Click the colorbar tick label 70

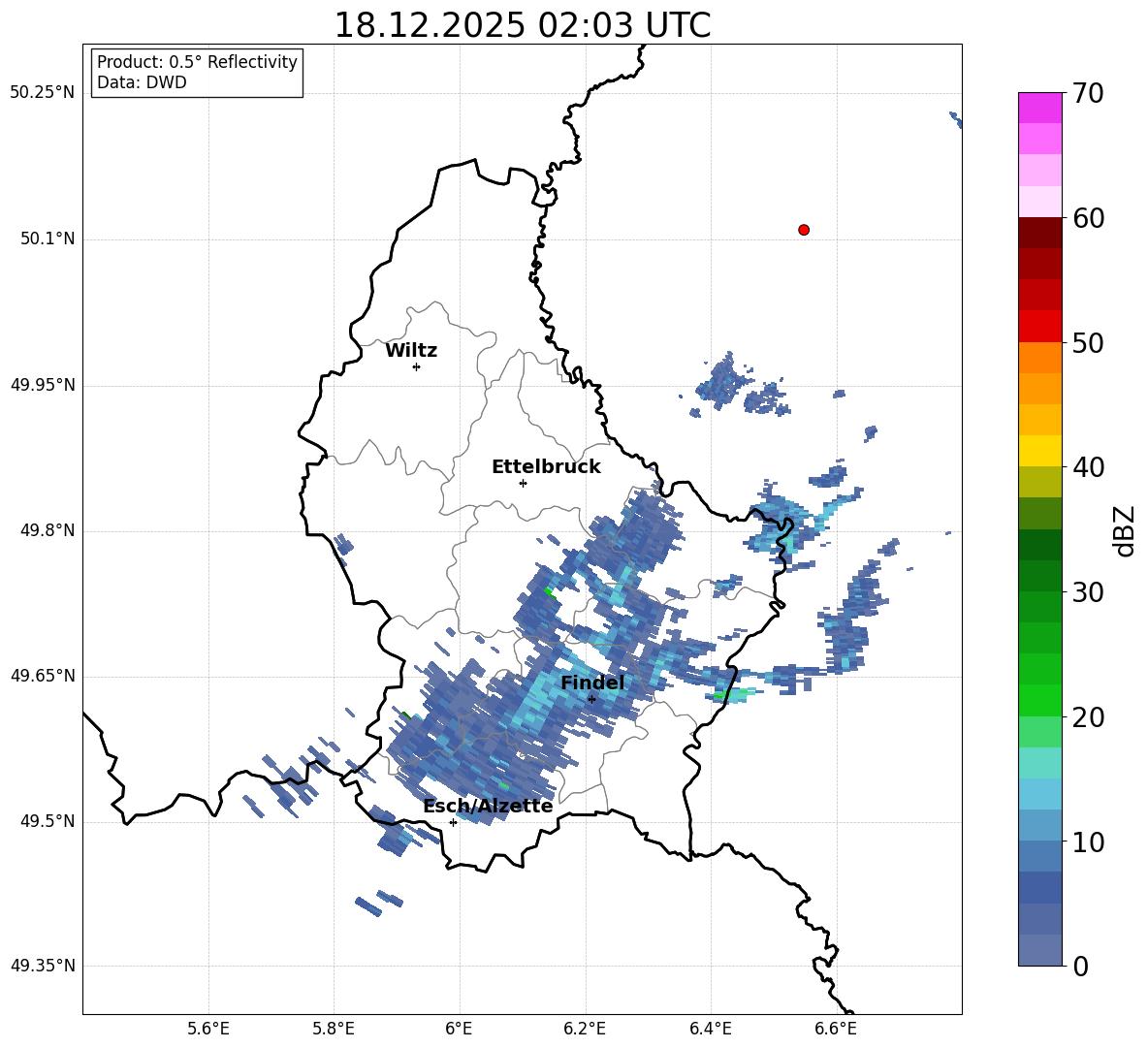[x=1088, y=93]
